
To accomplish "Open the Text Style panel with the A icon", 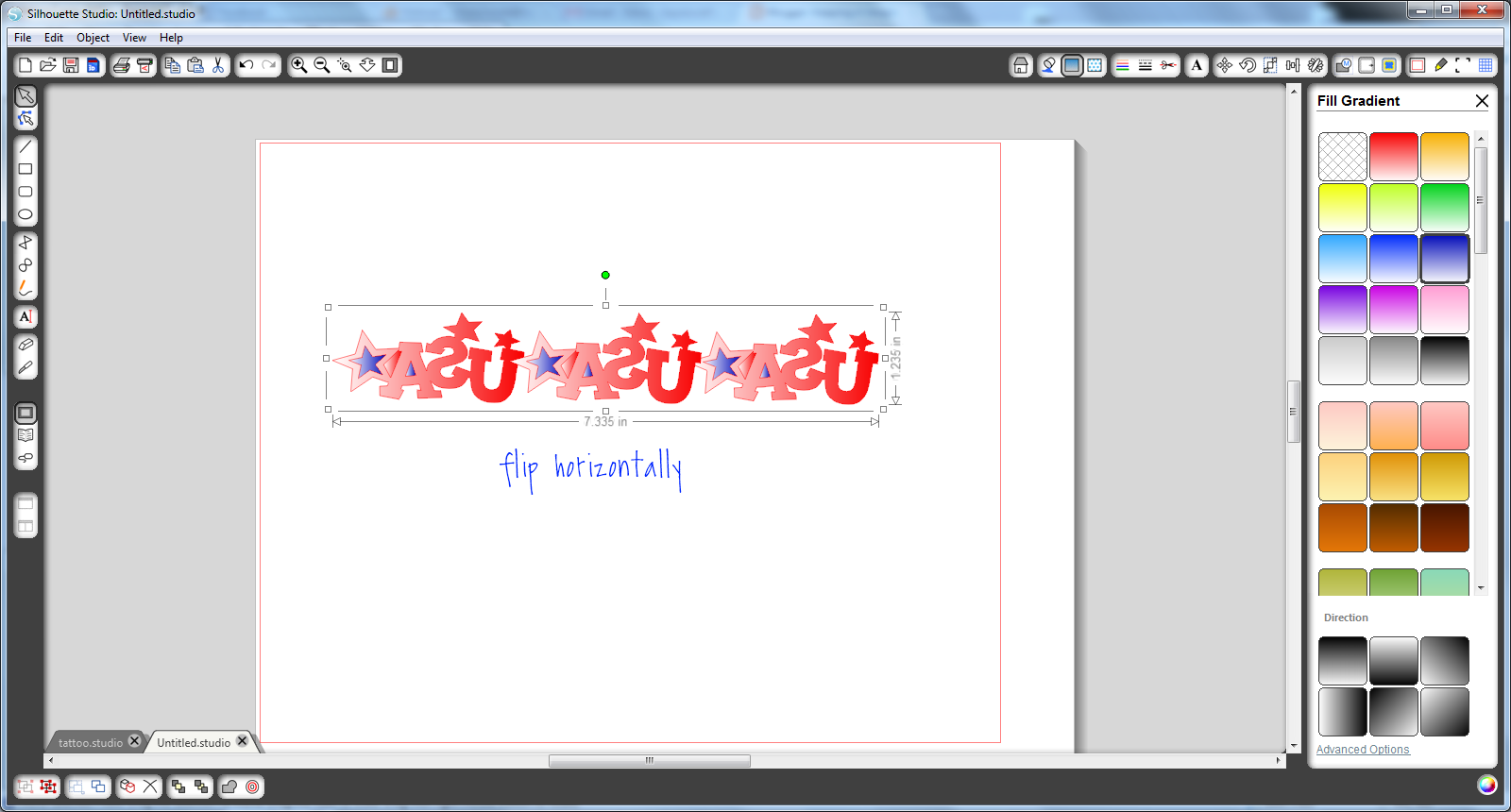I will click(x=1197, y=65).
